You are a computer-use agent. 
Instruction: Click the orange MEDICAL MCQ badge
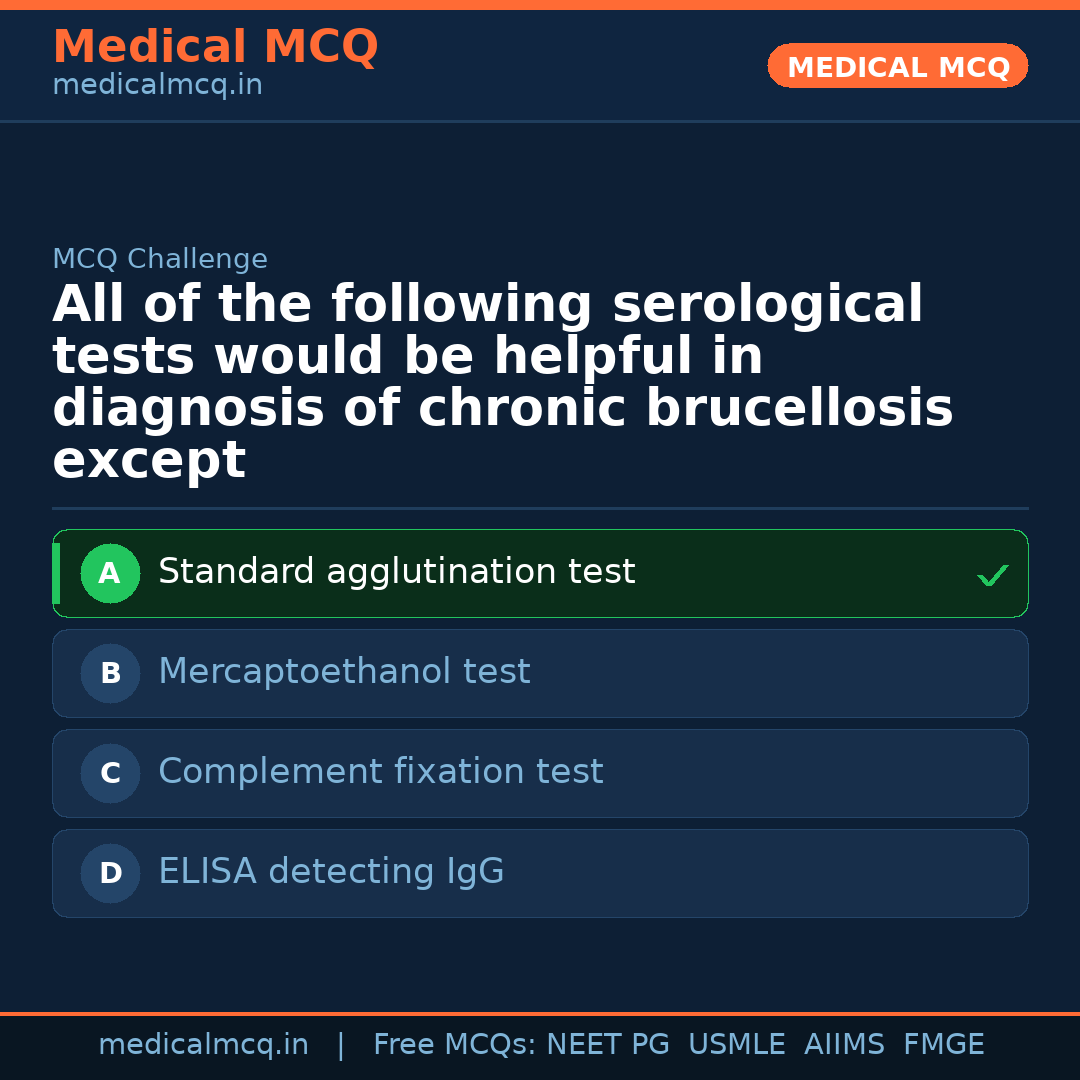pyautogui.click(x=898, y=67)
